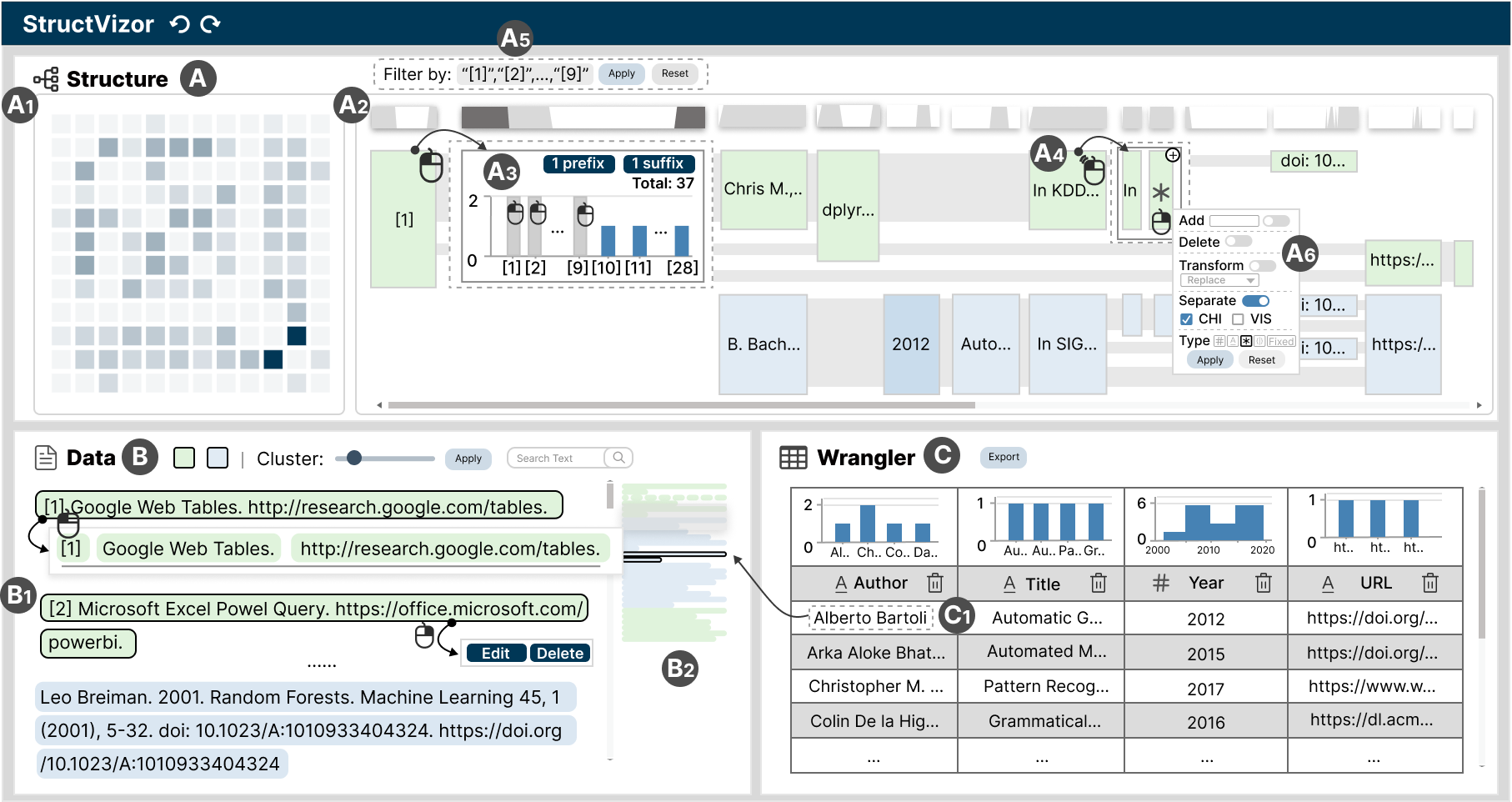Click the magnifier icon in the Search Text box

coord(618,458)
